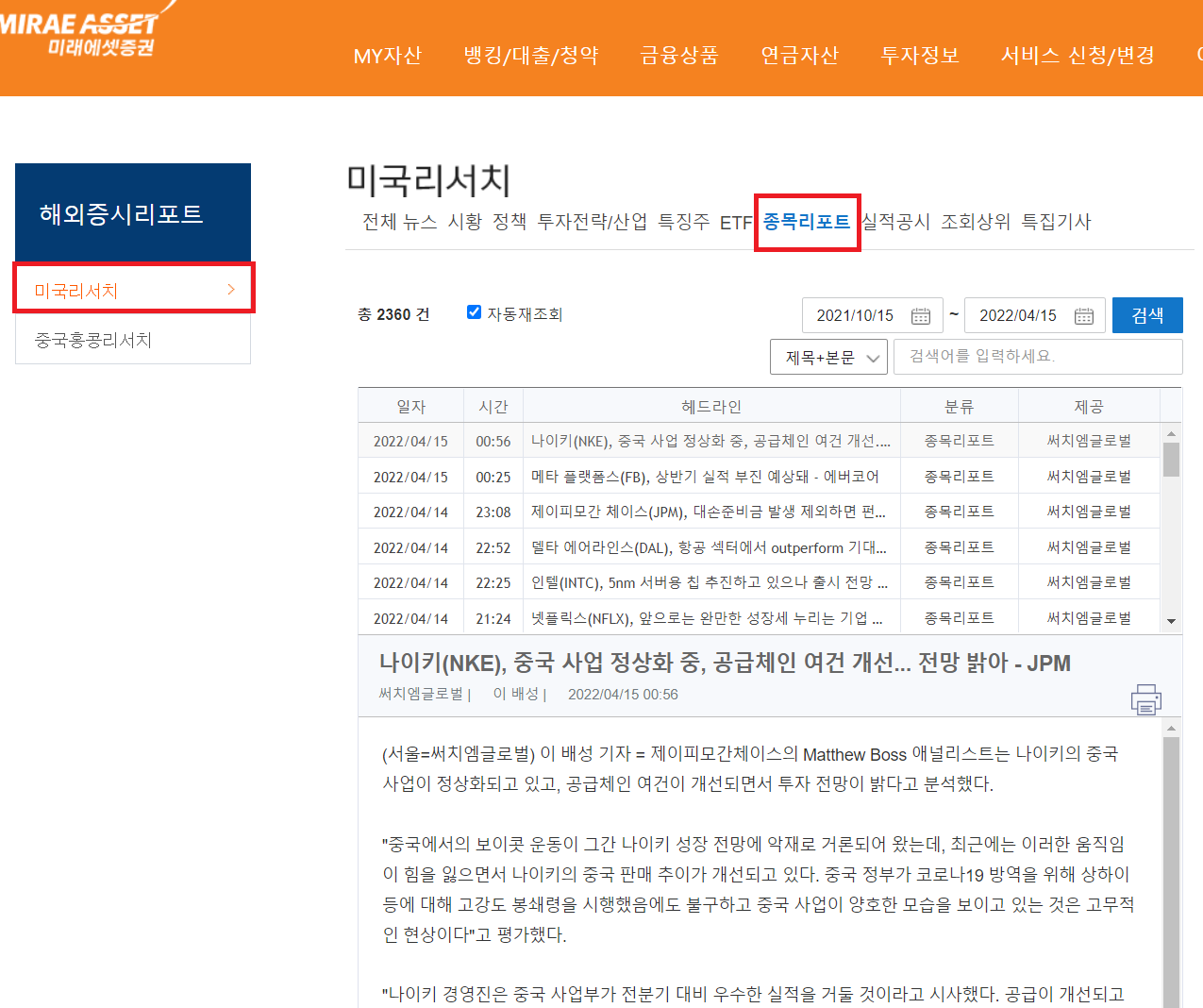Click the article body scrollbar thumb

pos(1171,872)
